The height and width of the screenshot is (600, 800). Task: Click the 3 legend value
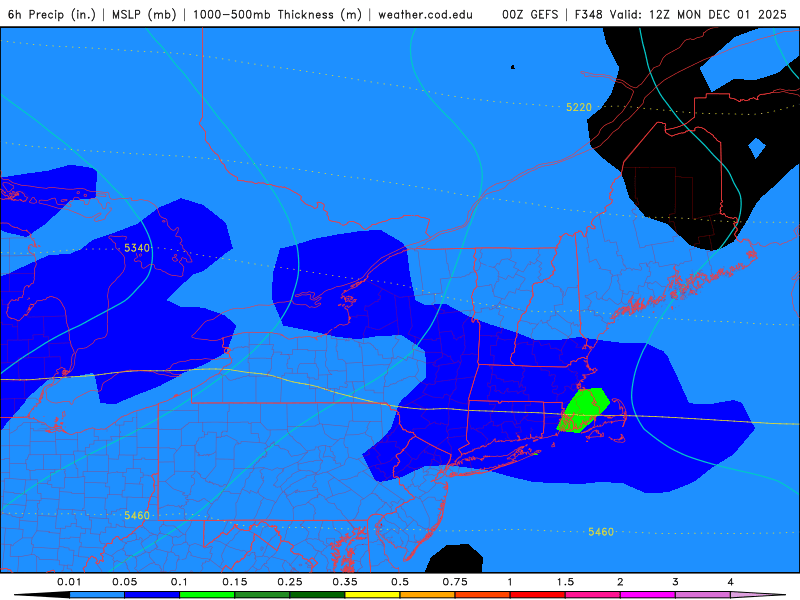(x=676, y=582)
